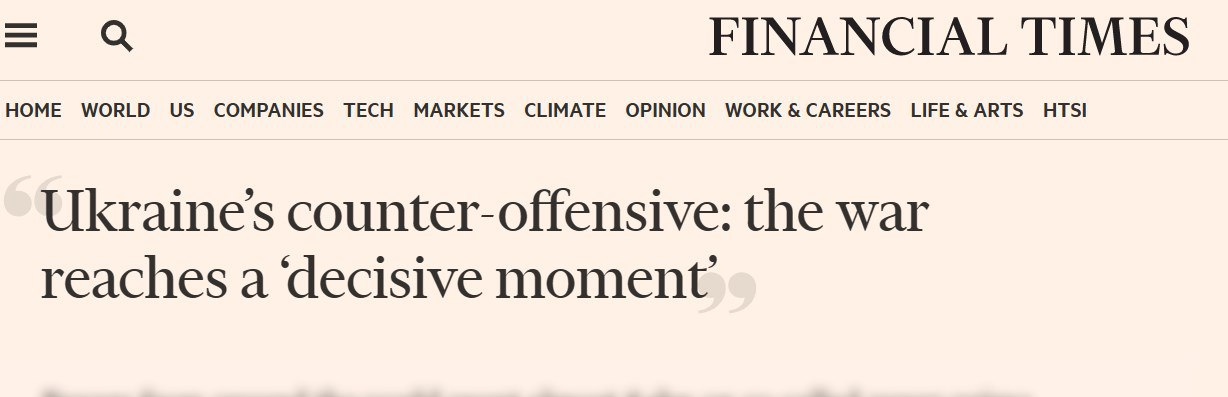Select WORK & CAREERS in the nav bar
Viewport: 1228px width, 397px height.
(808, 111)
